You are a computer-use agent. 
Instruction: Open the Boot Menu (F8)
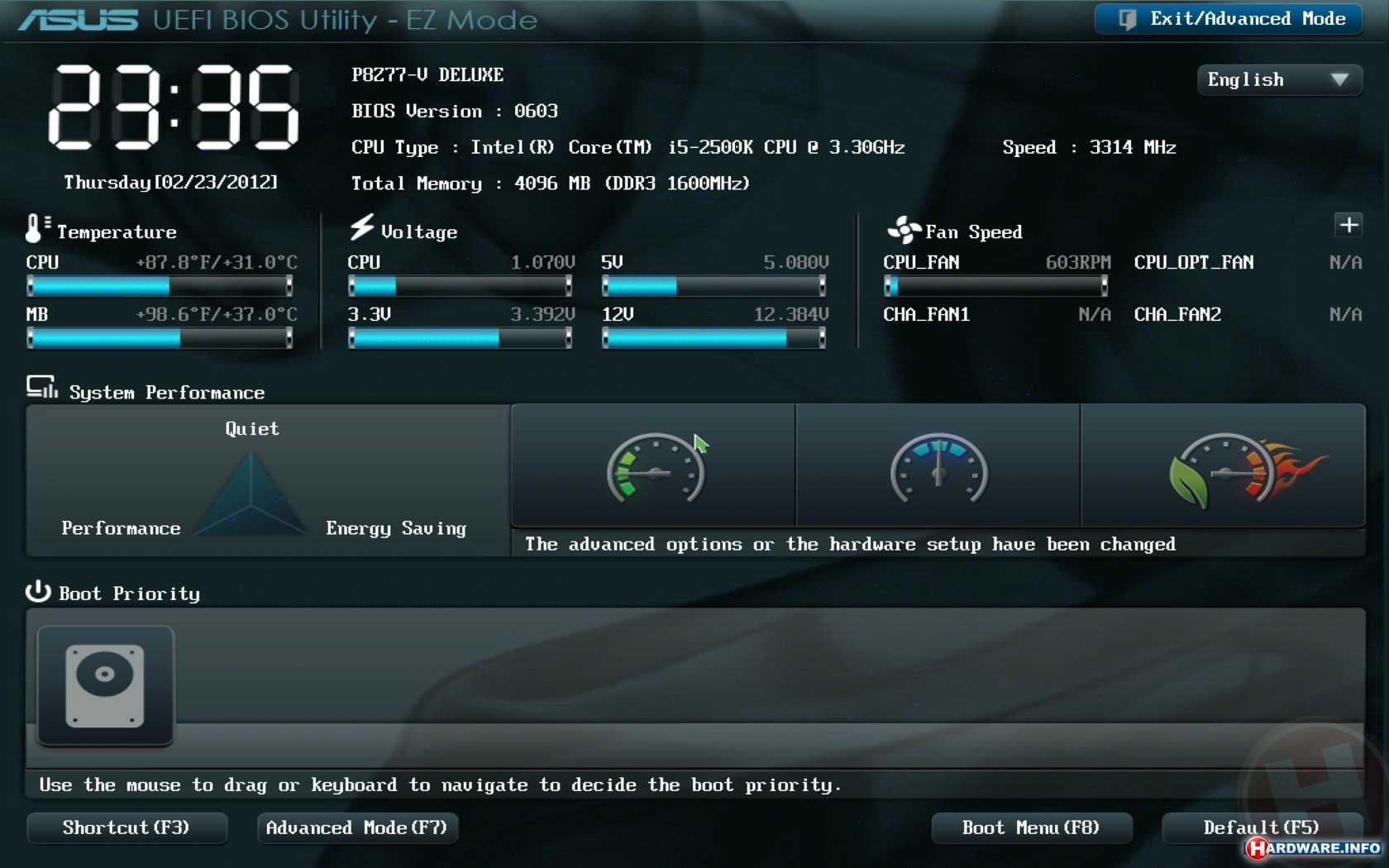(x=1031, y=827)
